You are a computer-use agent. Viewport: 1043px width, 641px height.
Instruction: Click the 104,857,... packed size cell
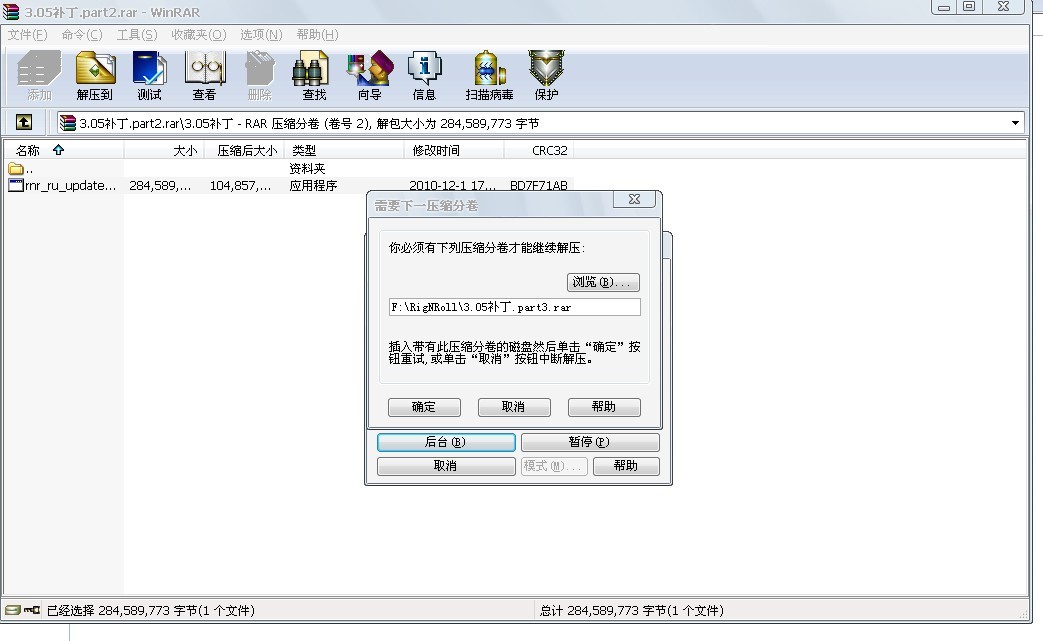pos(241,186)
